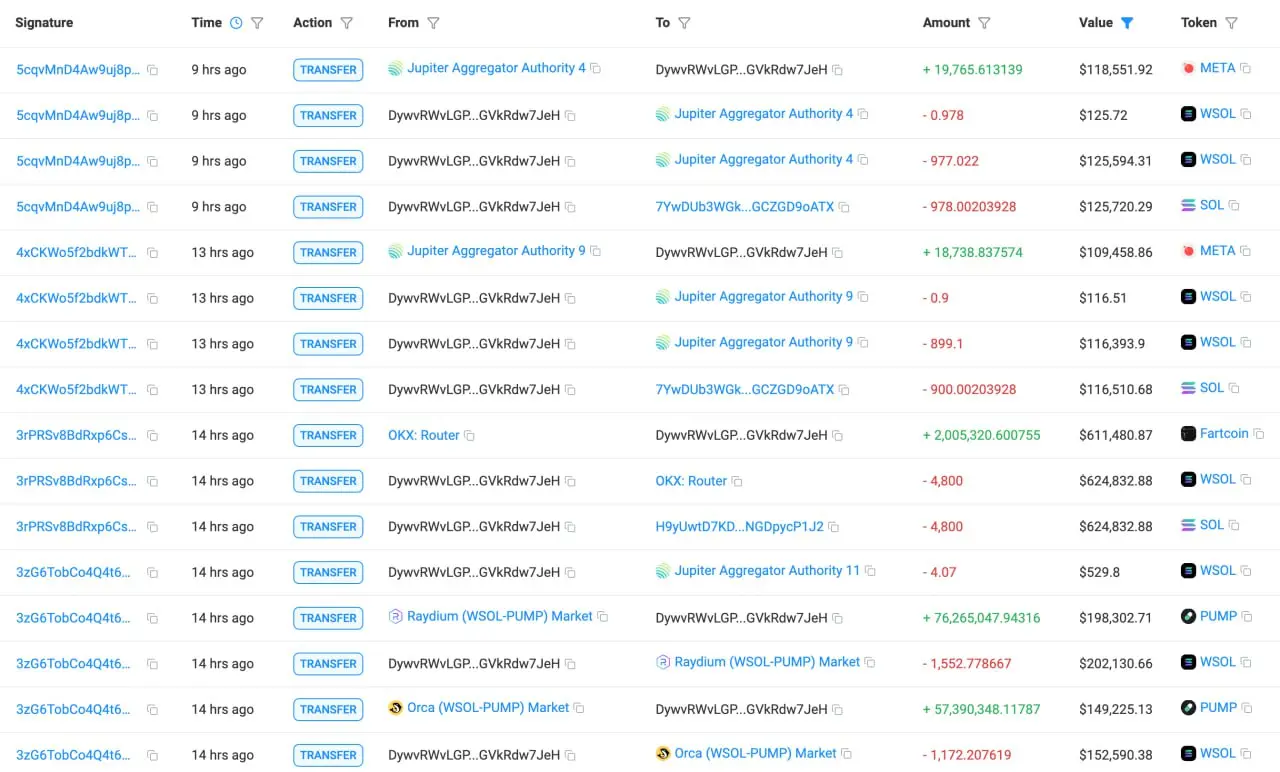This screenshot has height=772, width=1280.
Task: Copy Raydium market recipient address in $202,130.66 row
Action: coord(870,662)
